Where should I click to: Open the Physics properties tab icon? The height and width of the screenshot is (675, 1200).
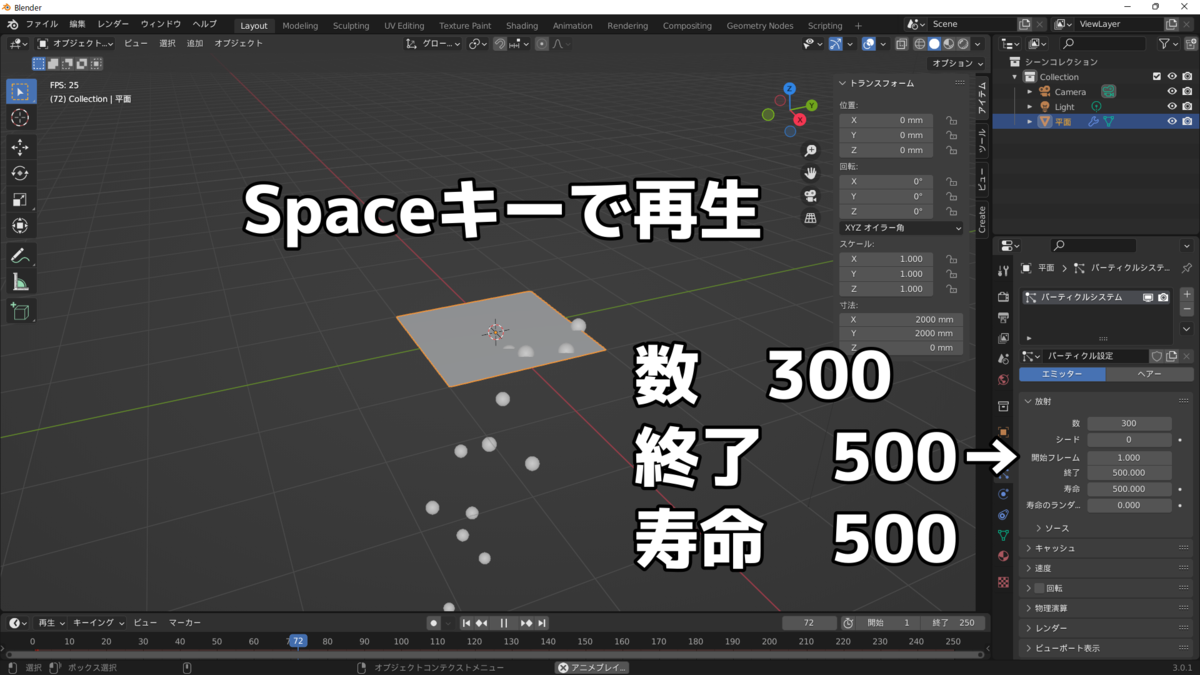[x=1003, y=494]
